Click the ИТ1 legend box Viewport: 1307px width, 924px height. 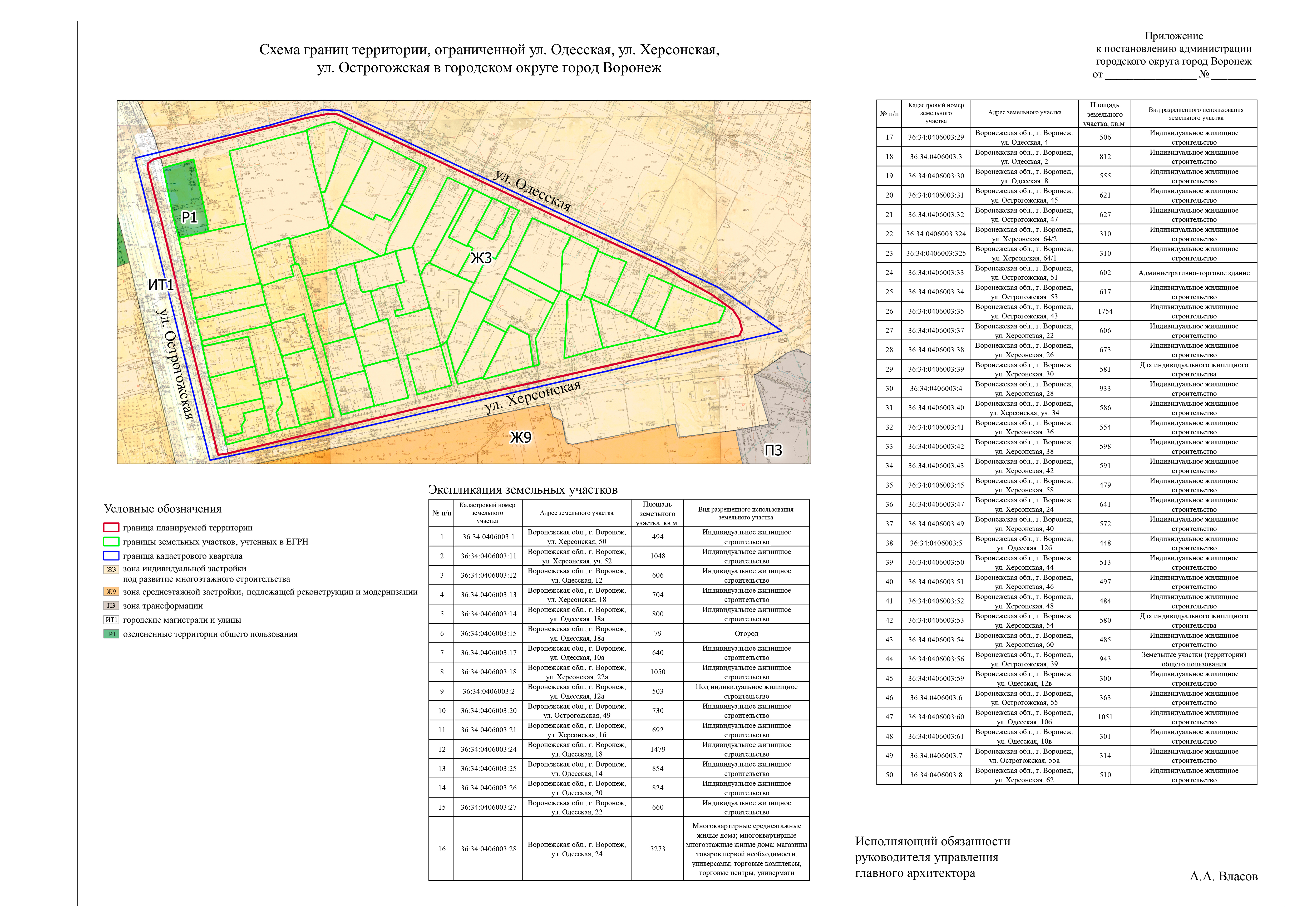tap(111, 620)
